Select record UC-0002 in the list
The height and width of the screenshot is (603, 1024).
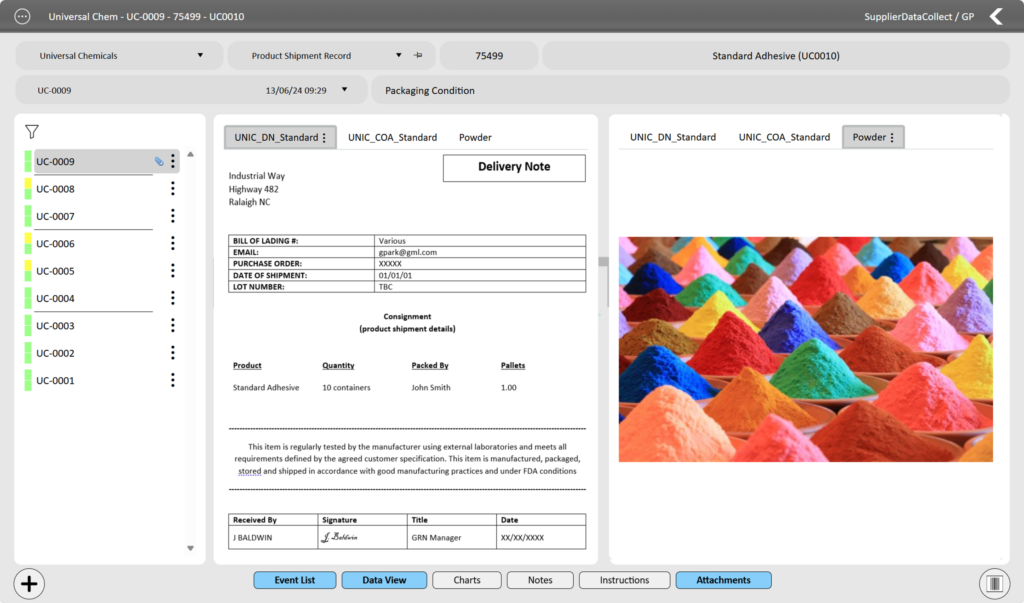point(101,353)
